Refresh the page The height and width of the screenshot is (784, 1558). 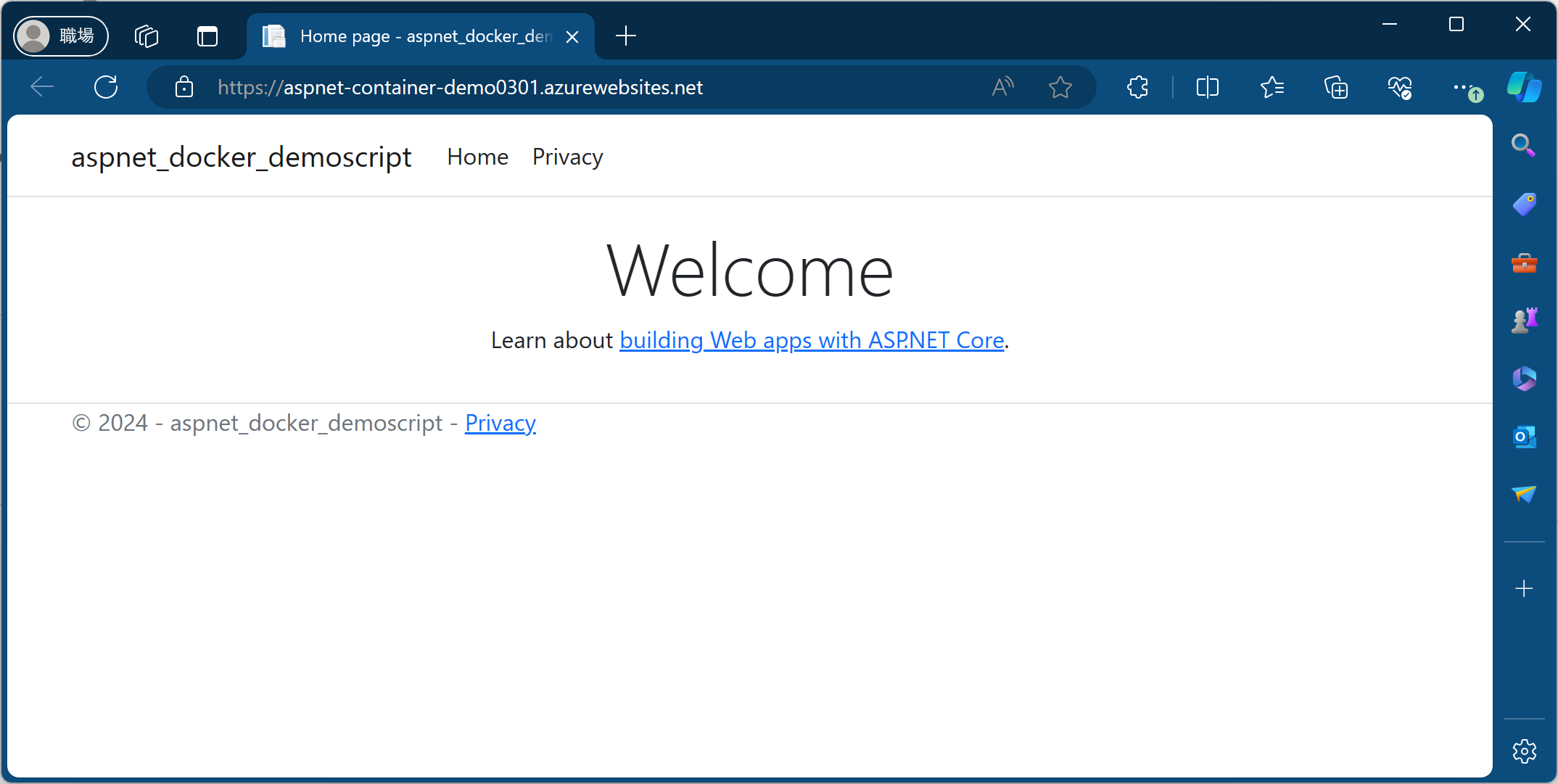(x=106, y=87)
